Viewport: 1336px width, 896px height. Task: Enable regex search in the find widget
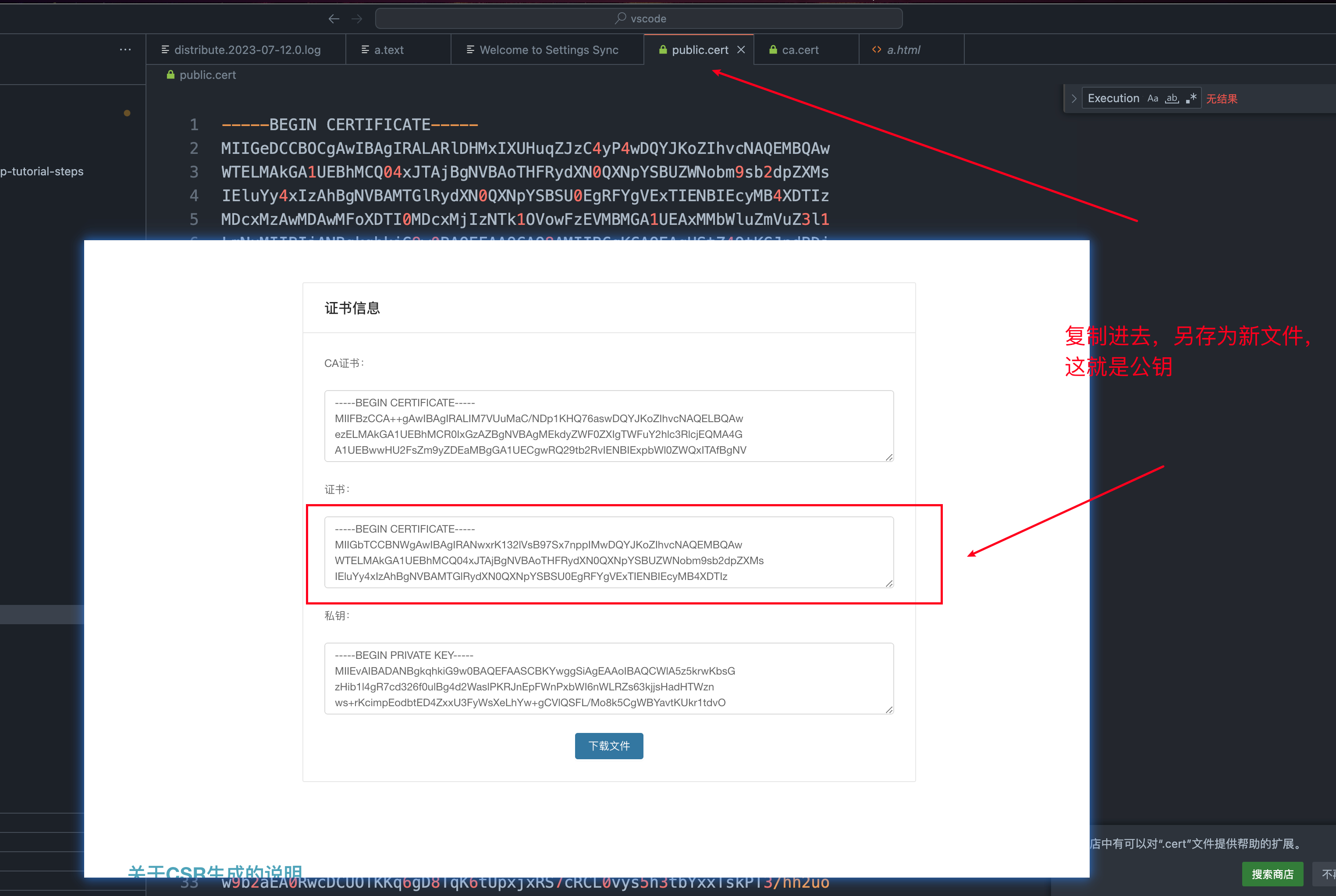tap(1191, 98)
